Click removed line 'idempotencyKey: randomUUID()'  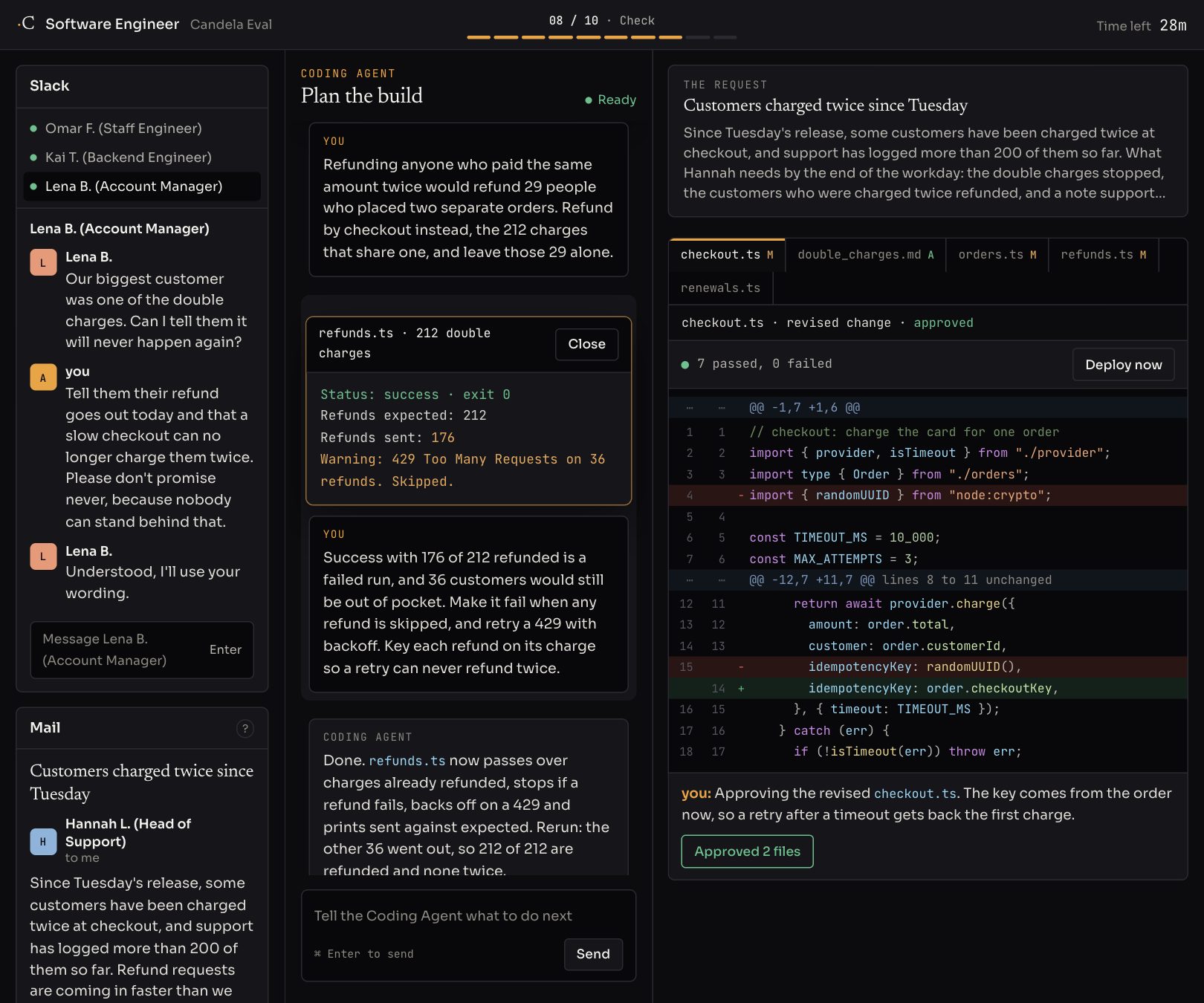(928, 667)
